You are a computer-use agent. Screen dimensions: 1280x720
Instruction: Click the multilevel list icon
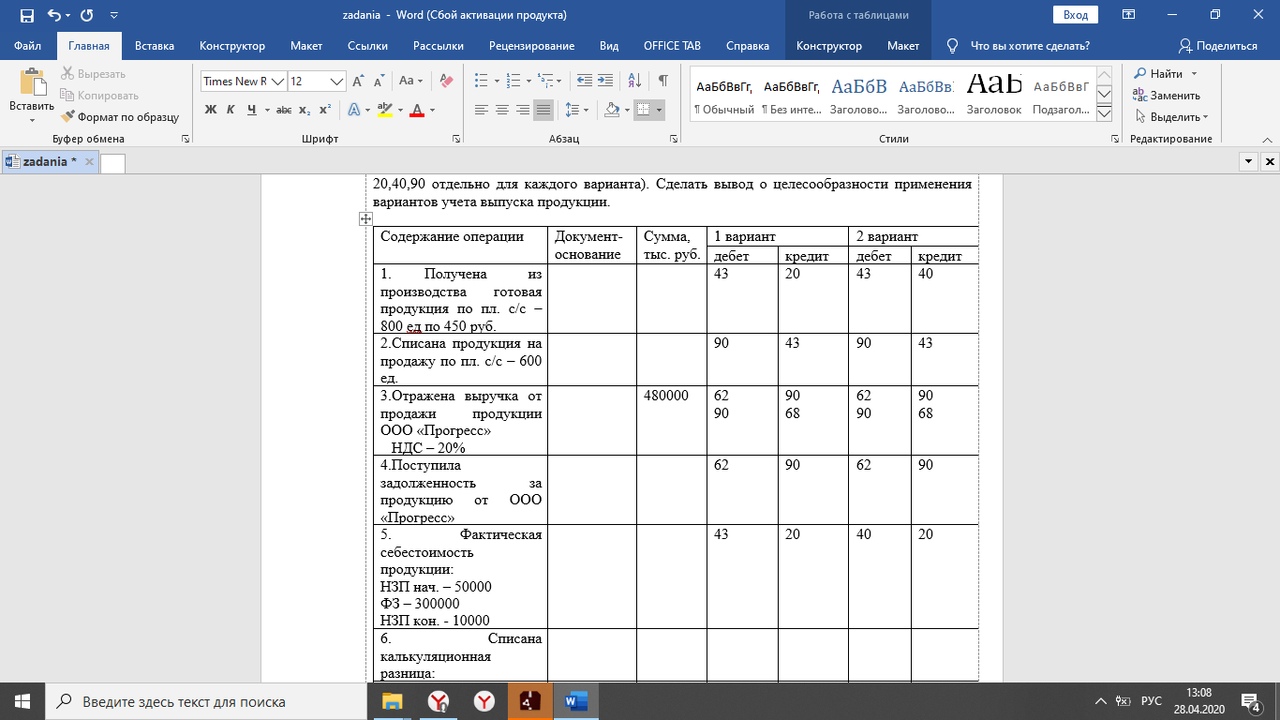(545, 81)
